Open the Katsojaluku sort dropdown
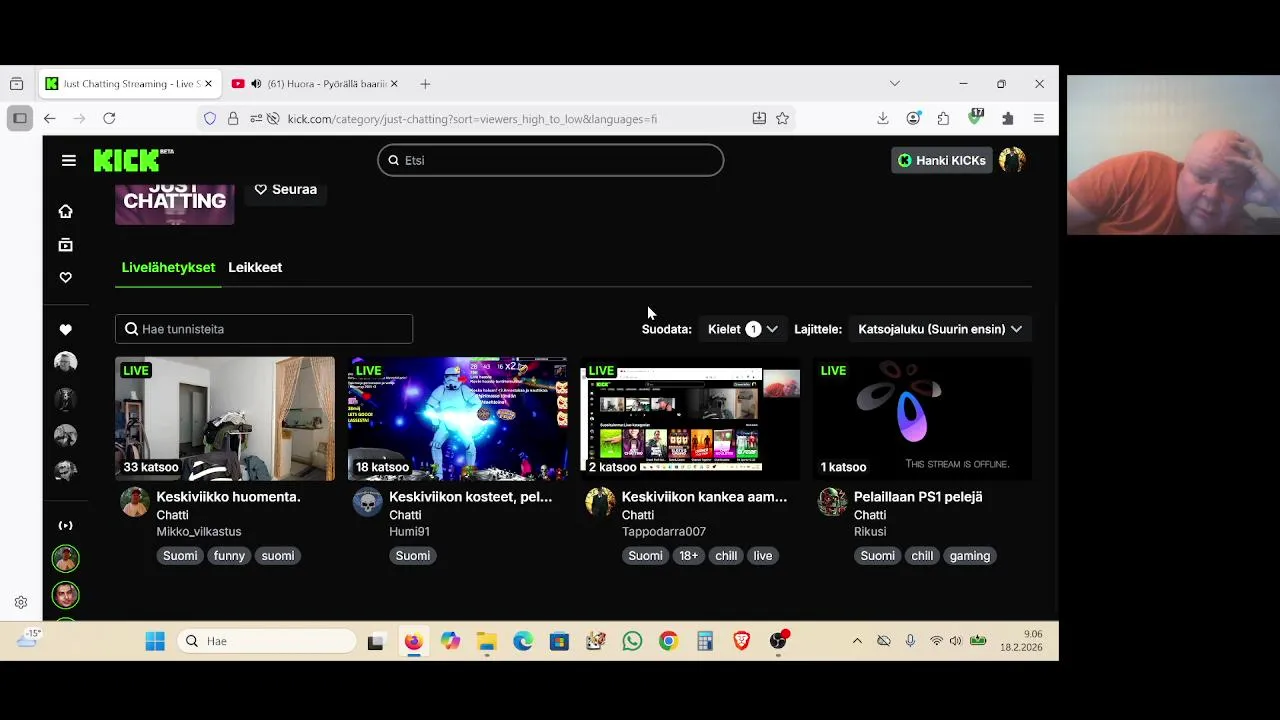The height and width of the screenshot is (720, 1280). (939, 329)
